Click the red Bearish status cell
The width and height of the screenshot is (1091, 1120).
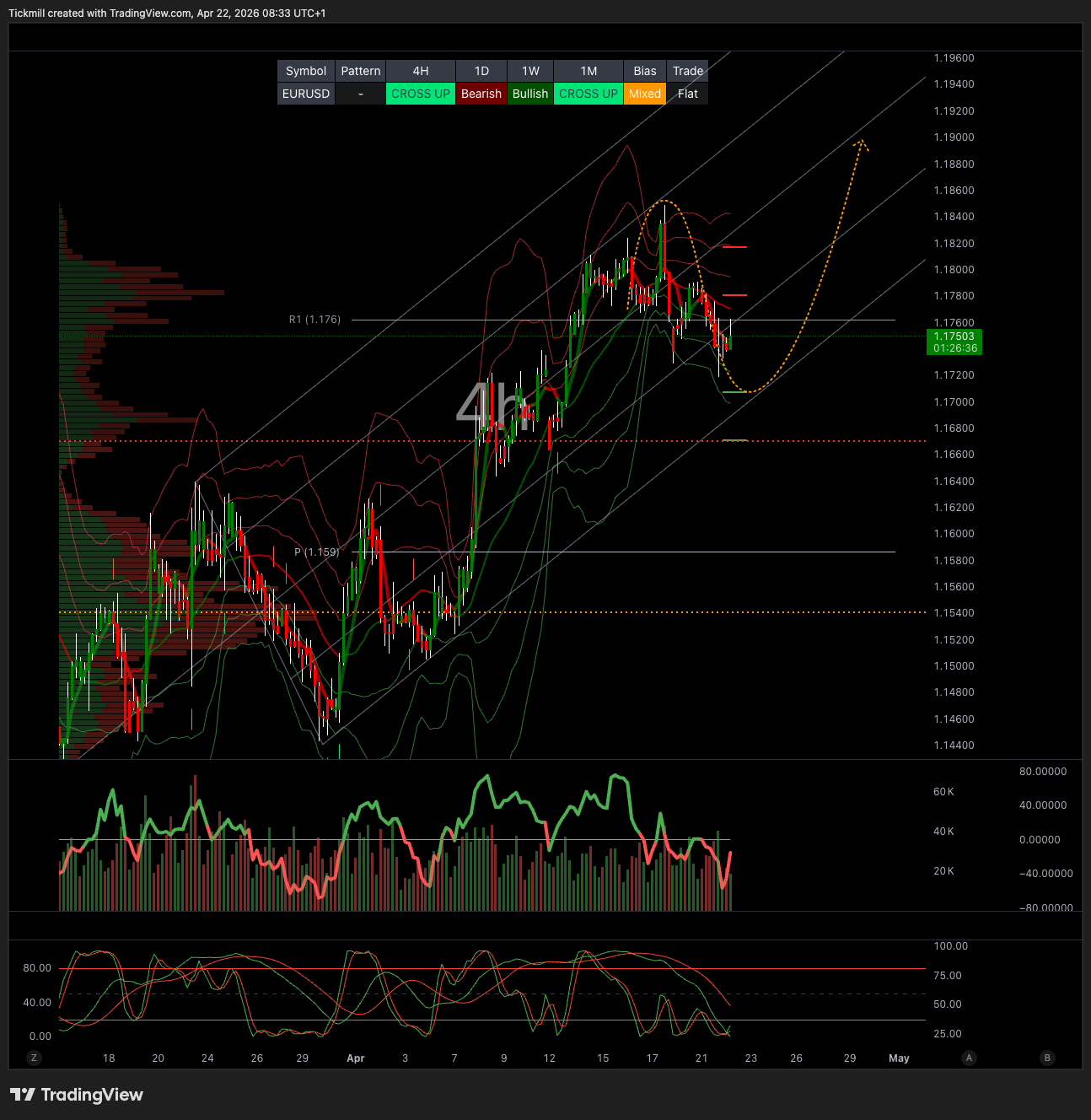pyautogui.click(x=481, y=94)
